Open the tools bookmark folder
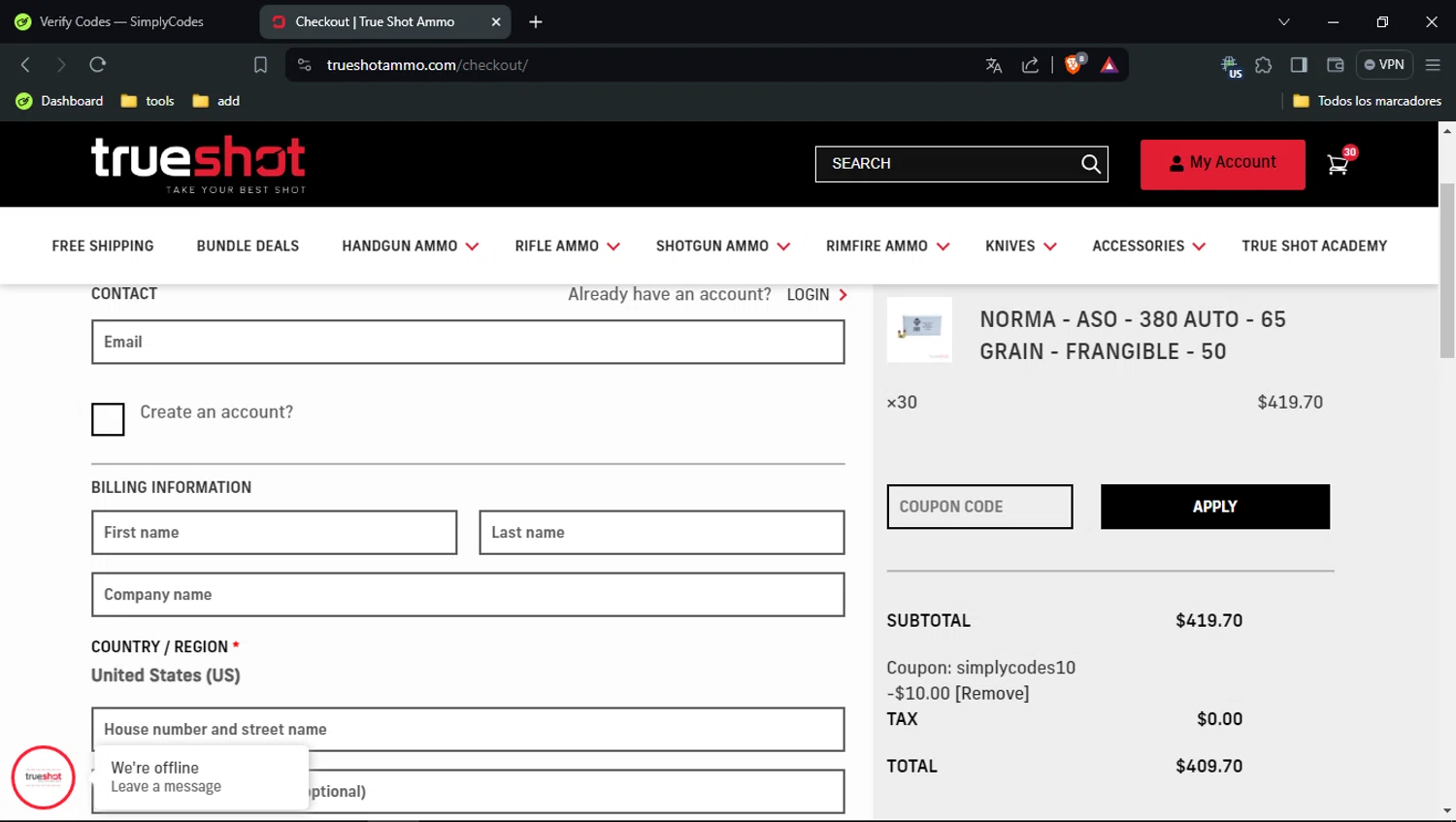 pos(148,101)
